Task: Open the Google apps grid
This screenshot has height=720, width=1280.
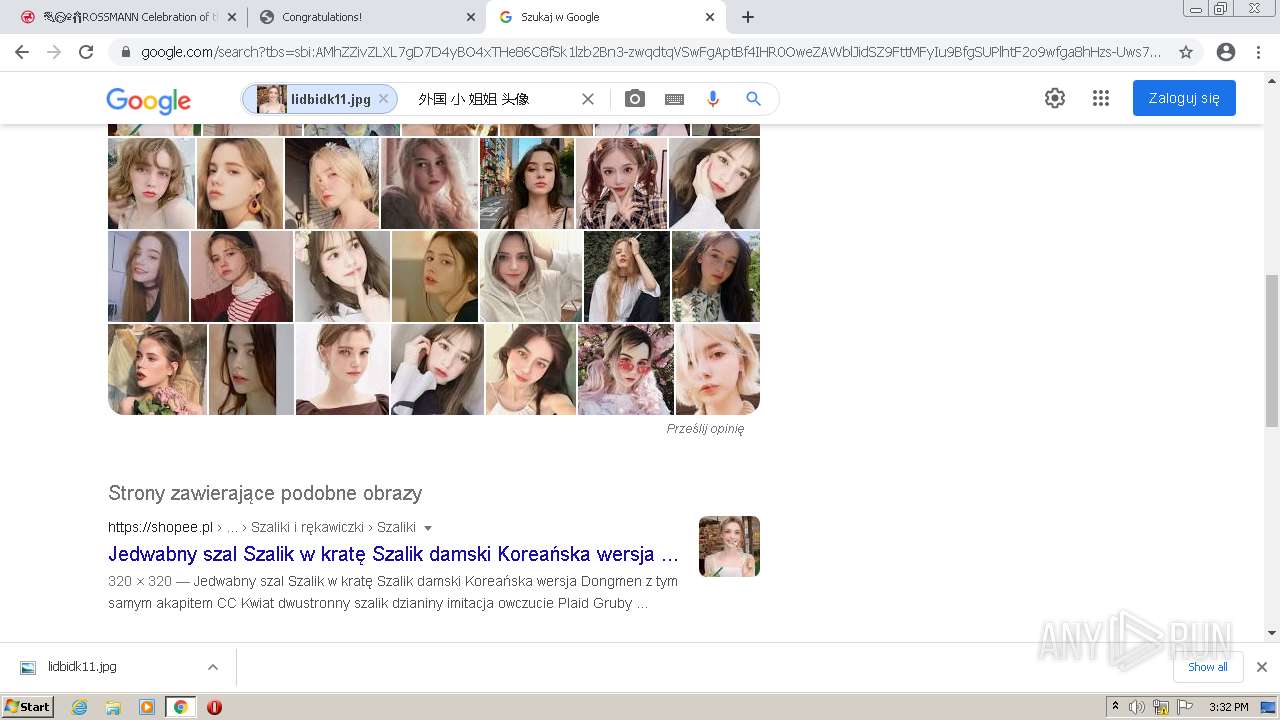Action: (1100, 98)
